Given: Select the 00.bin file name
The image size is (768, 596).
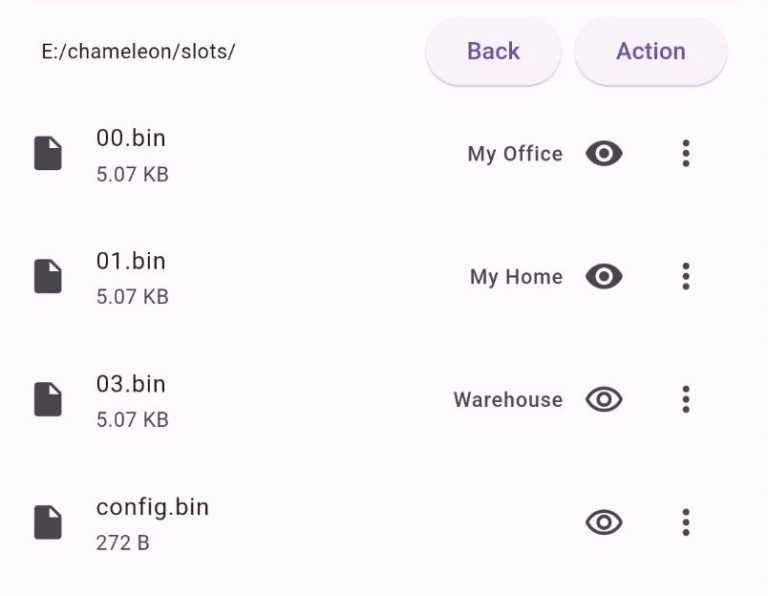Looking at the screenshot, I should coord(131,139).
